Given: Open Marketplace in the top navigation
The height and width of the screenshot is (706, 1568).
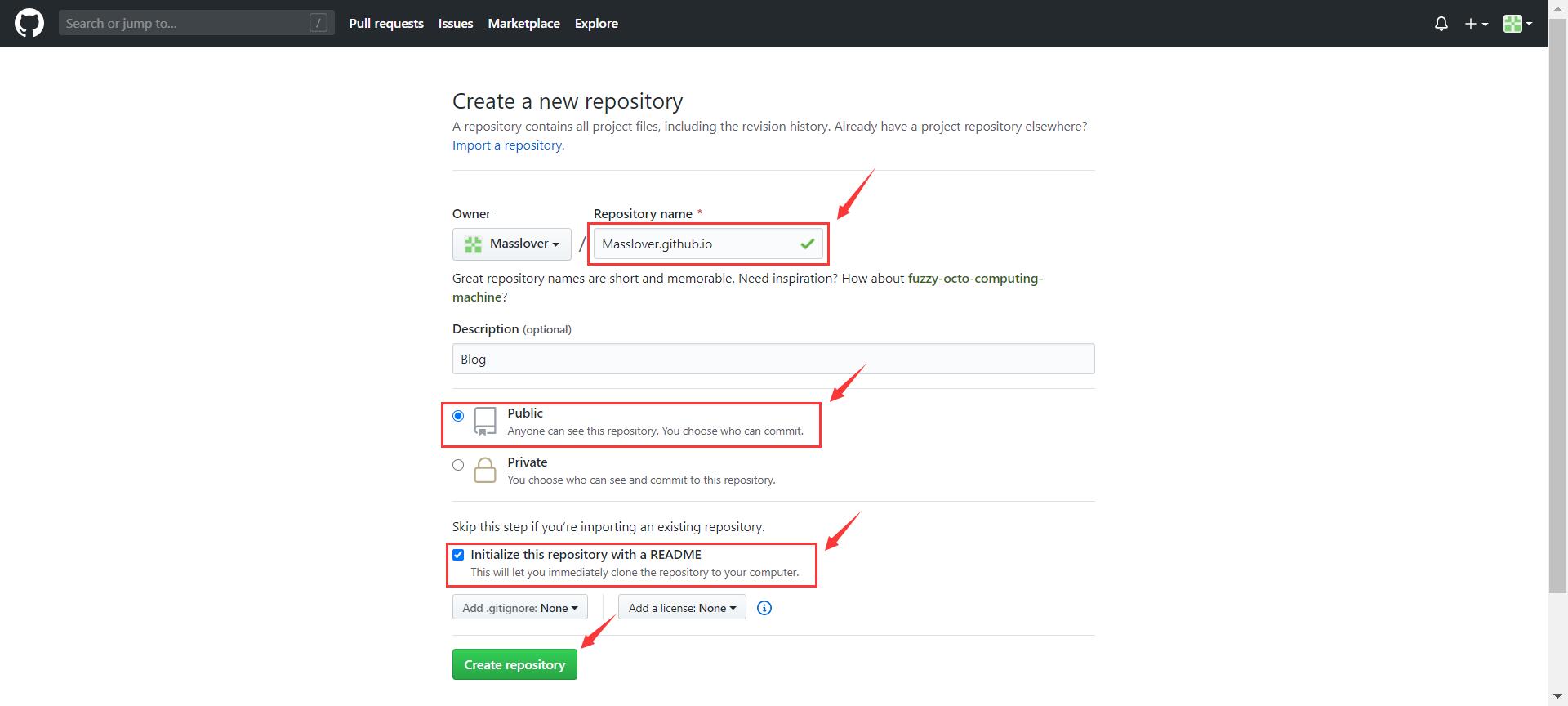Looking at the screenshot, I should (523, 24).
